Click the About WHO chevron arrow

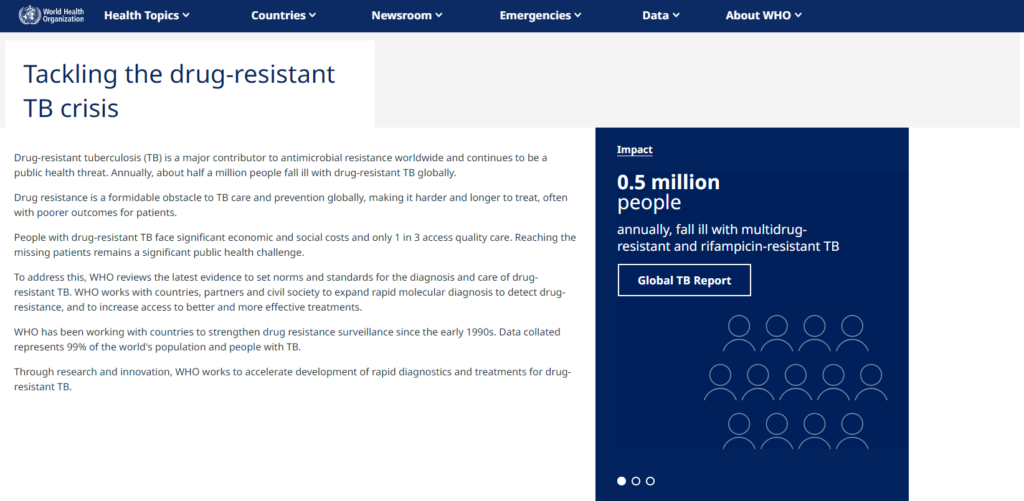coord(798,15)
